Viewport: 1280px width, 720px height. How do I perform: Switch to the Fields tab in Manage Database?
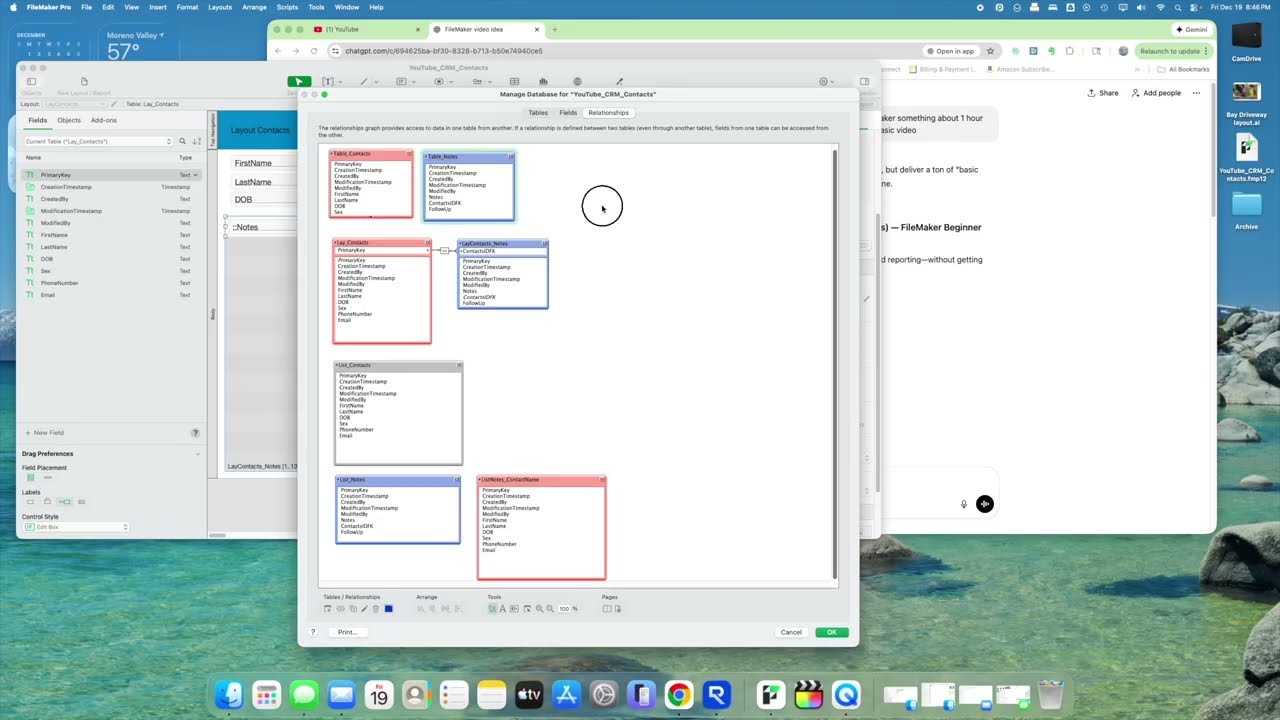pos(568,113)
